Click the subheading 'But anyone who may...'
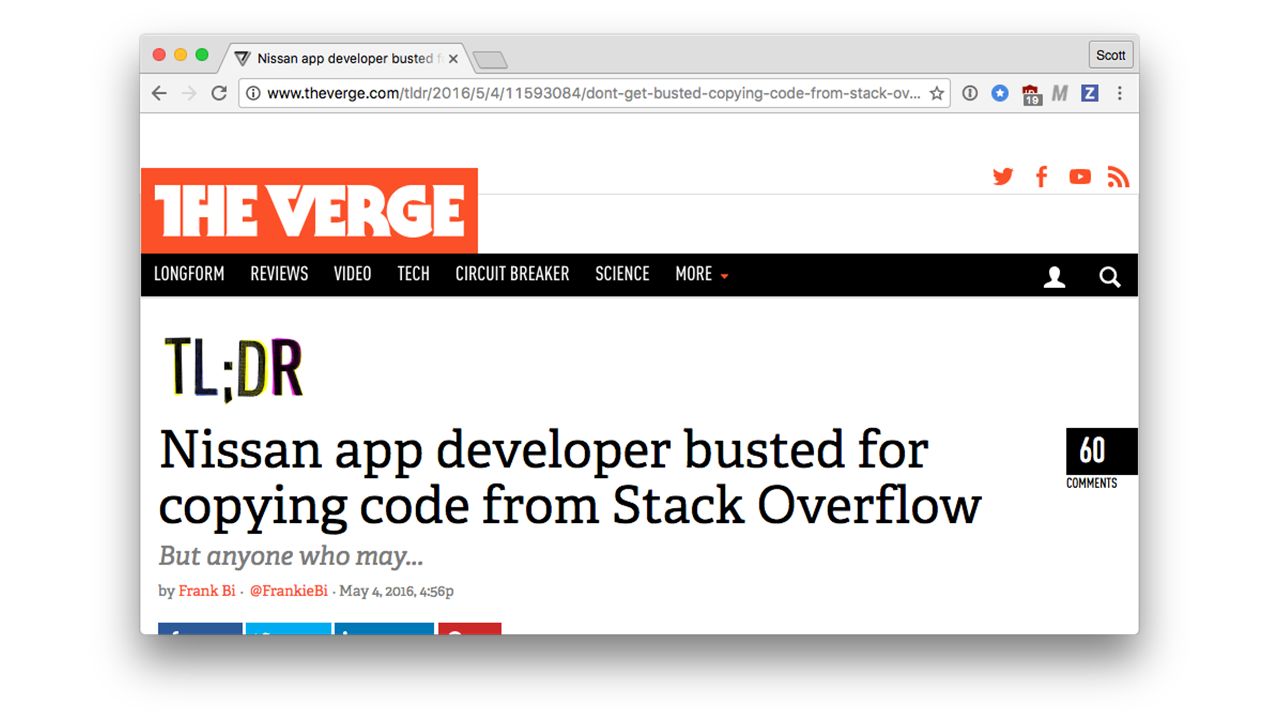The height and width of the screenshot is (720, 1280). click(x=291, y=557)
